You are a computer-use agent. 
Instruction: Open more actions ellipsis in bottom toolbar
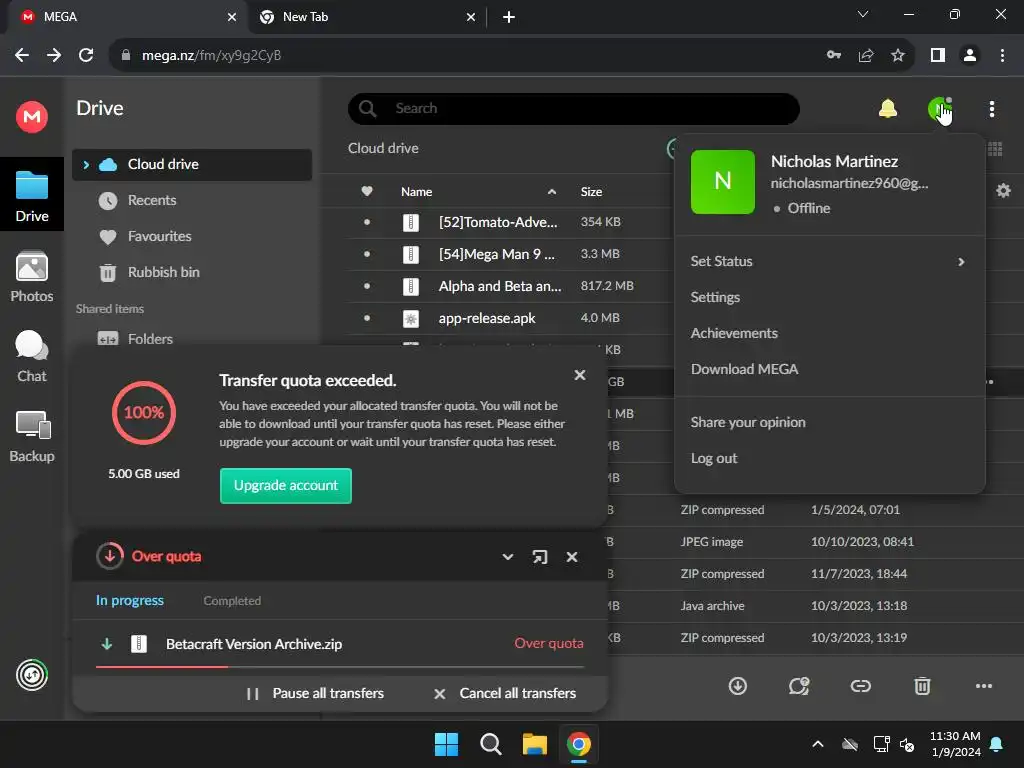coord(984,686)
